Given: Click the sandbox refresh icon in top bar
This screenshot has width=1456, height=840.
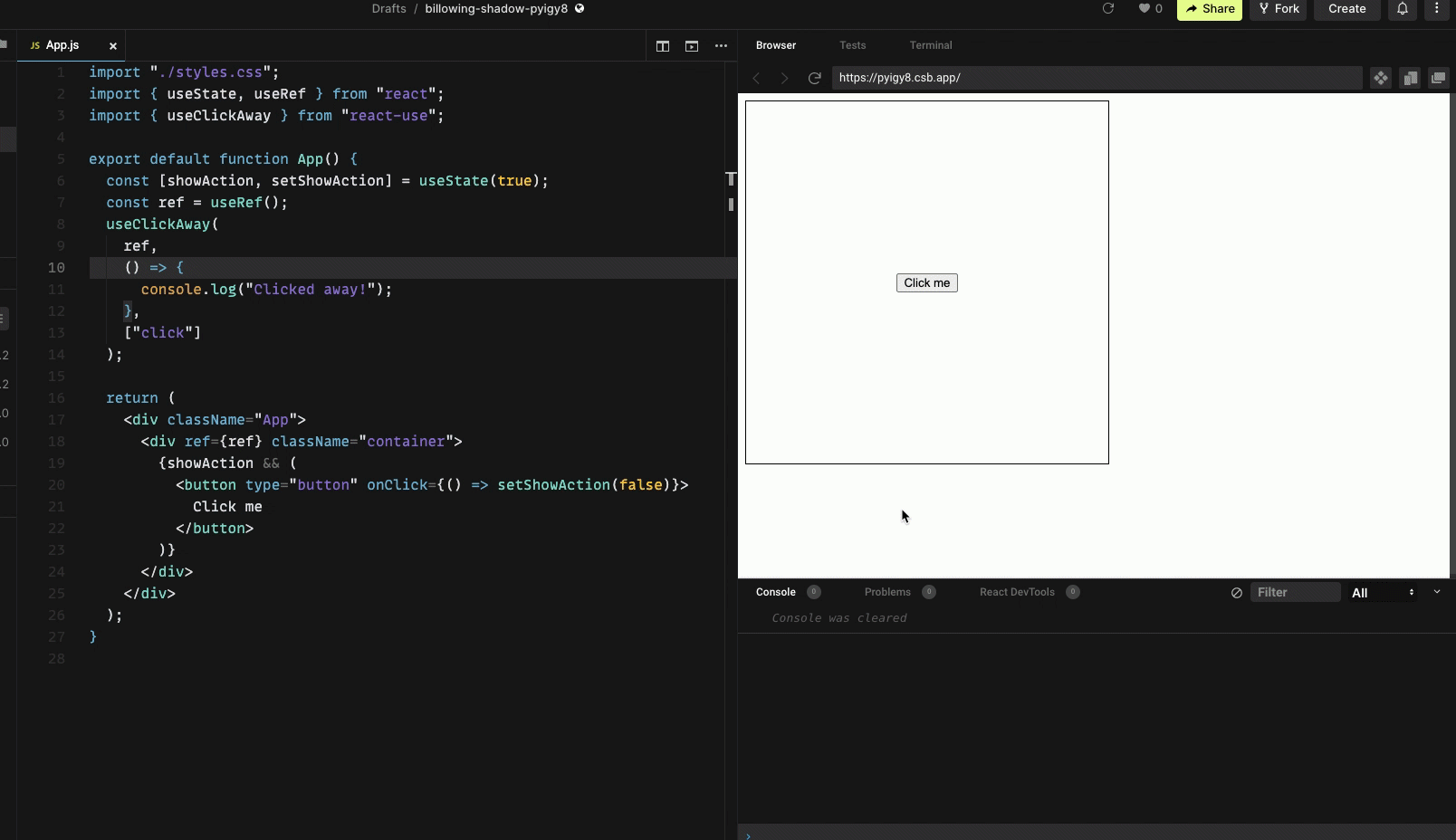Looking at the screenshot, I should coord(1107,8).
